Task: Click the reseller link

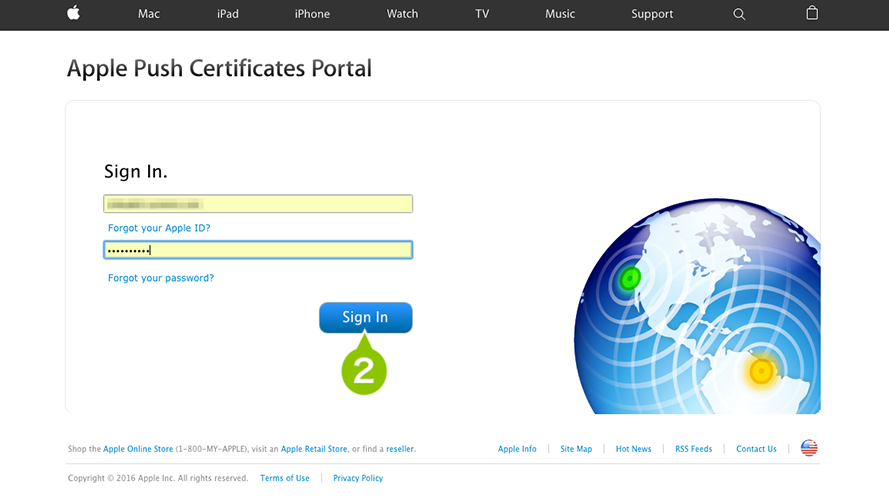Action: [400, 449]
